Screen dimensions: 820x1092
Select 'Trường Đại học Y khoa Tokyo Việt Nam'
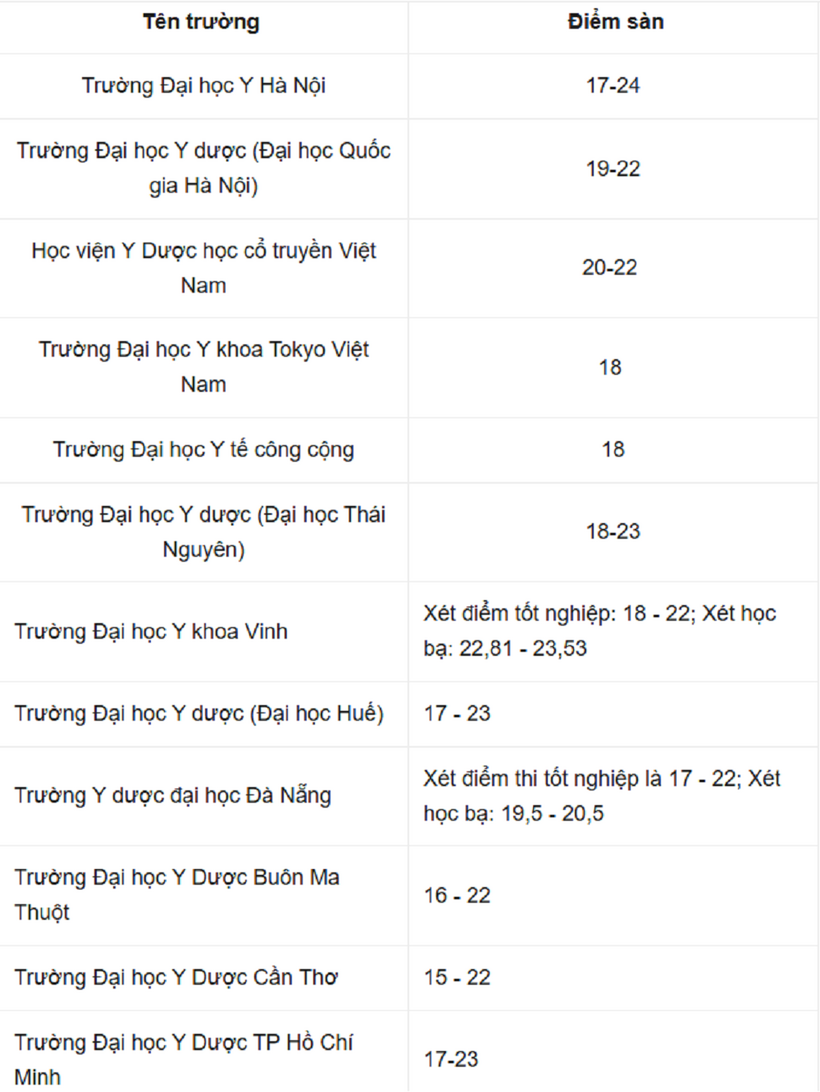(x=203, y=367)
